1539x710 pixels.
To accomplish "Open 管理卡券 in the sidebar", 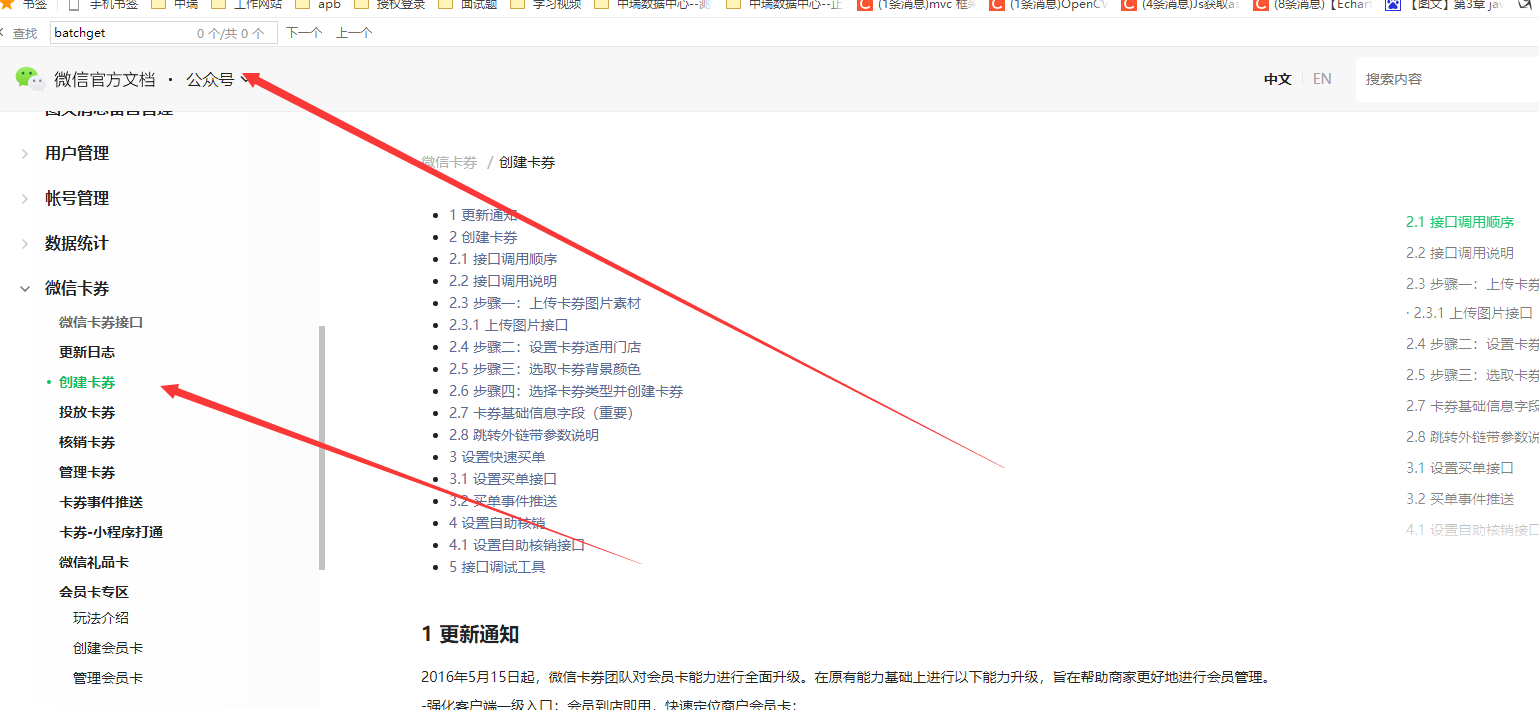I will (87, 472).
